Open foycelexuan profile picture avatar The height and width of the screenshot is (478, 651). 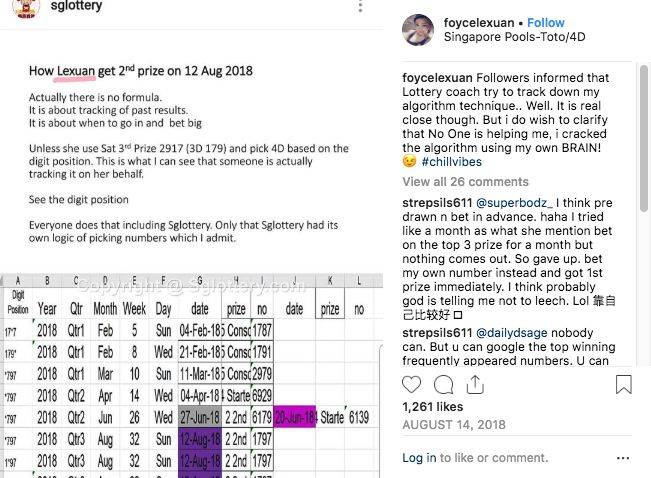418,29
